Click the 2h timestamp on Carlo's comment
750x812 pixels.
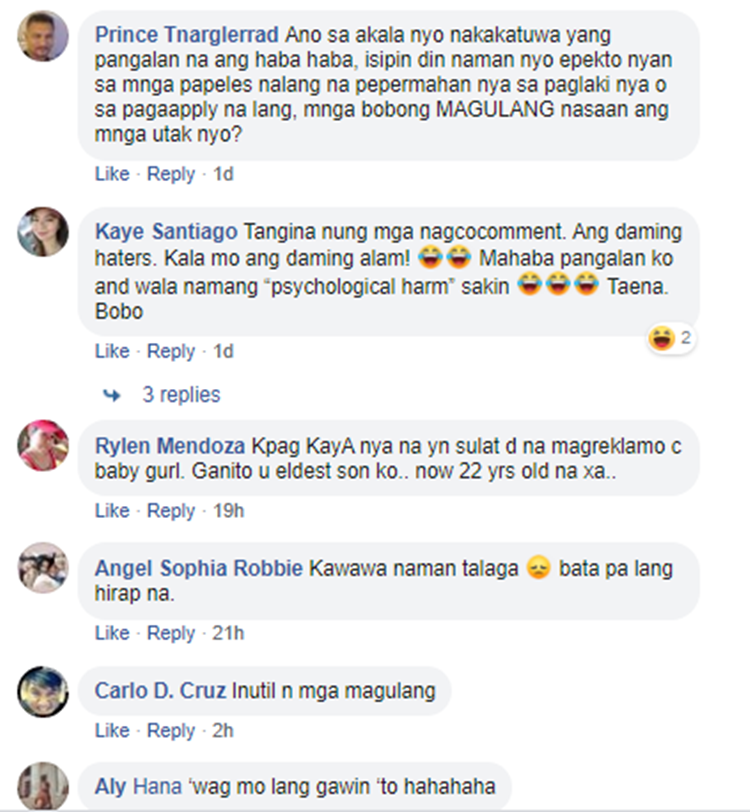tap(223, 730)
